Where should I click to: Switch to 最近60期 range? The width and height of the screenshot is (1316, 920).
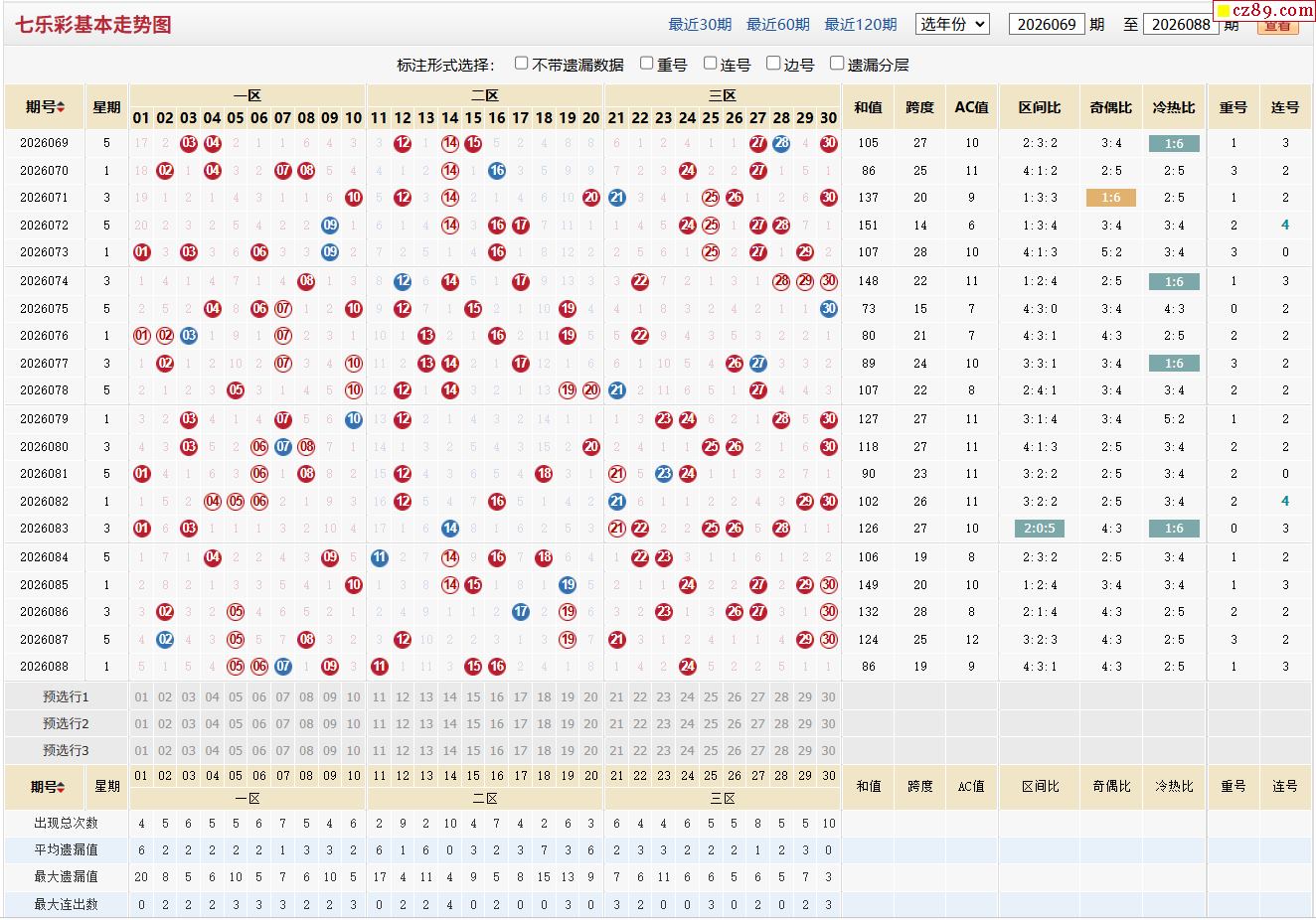click(778, 25)
